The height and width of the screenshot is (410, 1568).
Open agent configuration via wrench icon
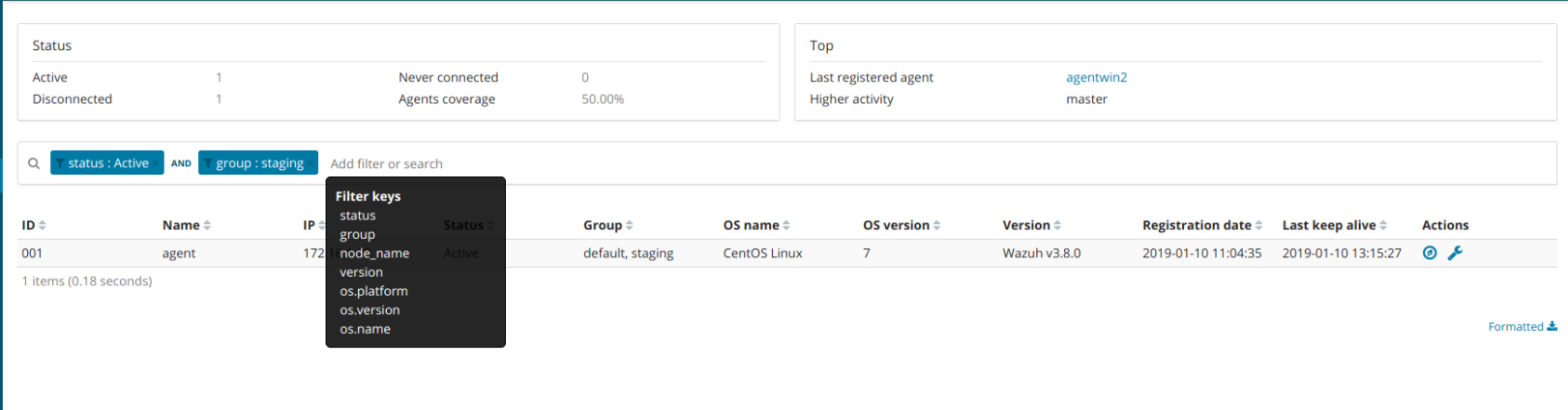pyautogui.click(x=1455, y=253)
